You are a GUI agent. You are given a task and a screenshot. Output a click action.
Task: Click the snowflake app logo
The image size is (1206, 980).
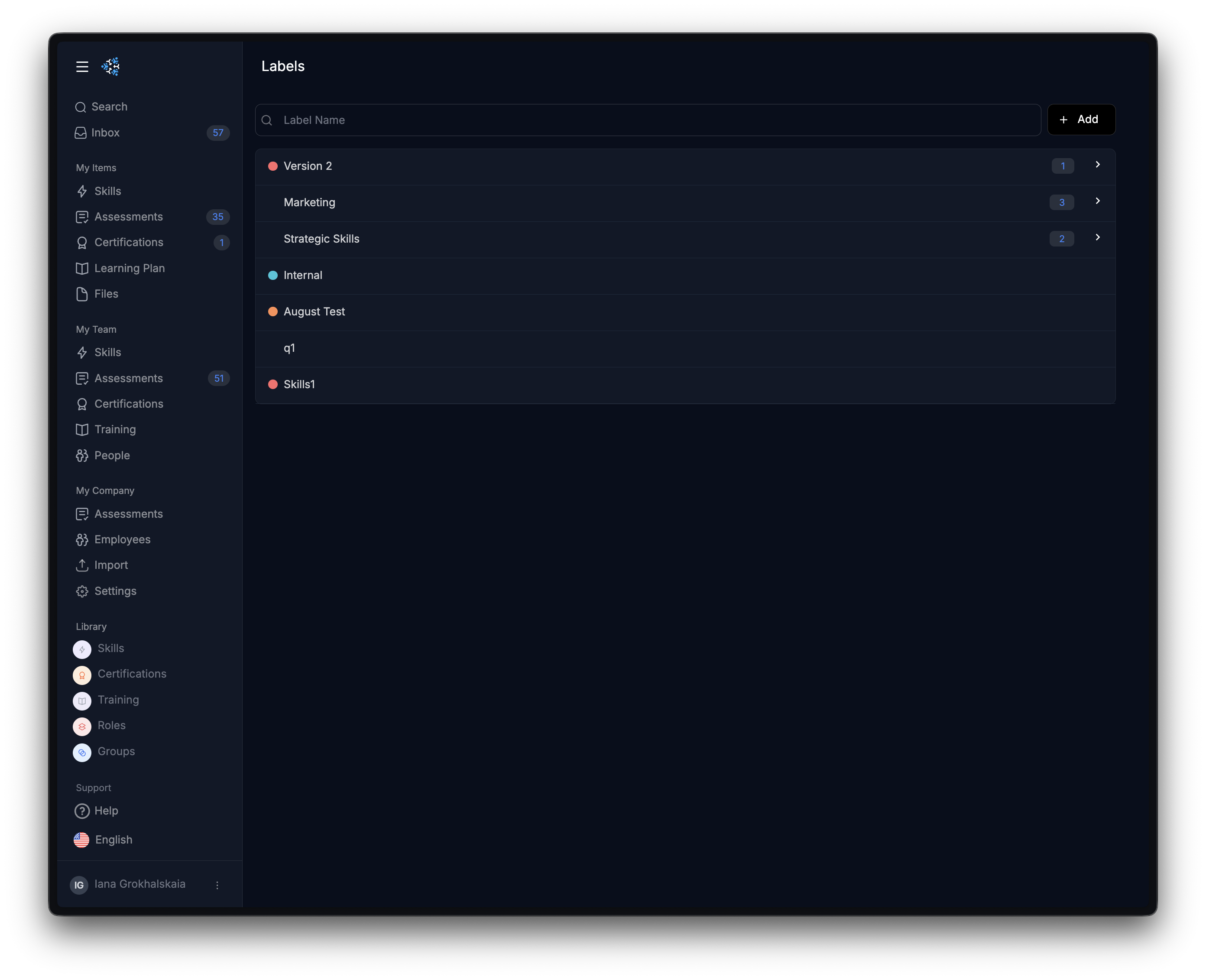click(x=110, y=67)
